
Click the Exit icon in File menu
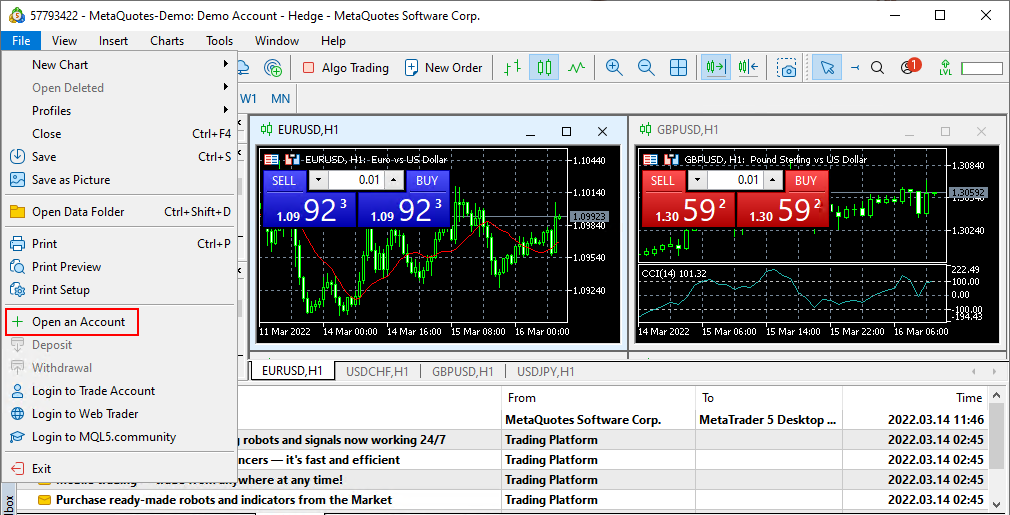pos(18,469)
